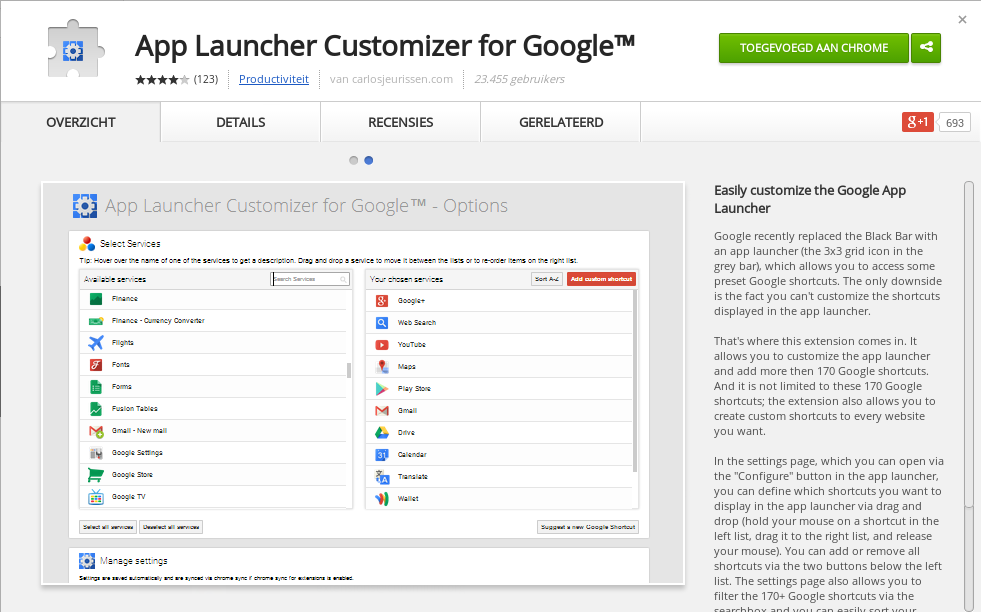The height and width of the screenshot is (612, 981).
Task: Click the available services list scrollbar
Action: tap(349, 369)
